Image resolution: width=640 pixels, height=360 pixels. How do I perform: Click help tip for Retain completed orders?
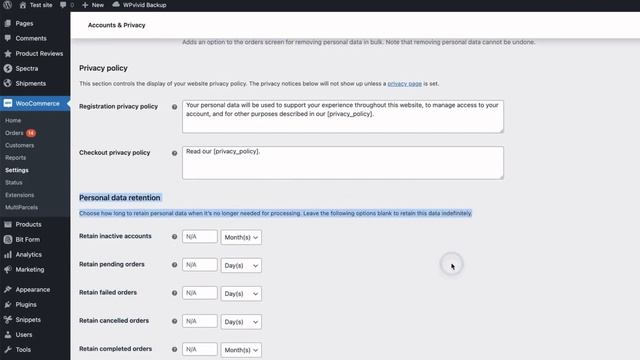coord(174,349)
